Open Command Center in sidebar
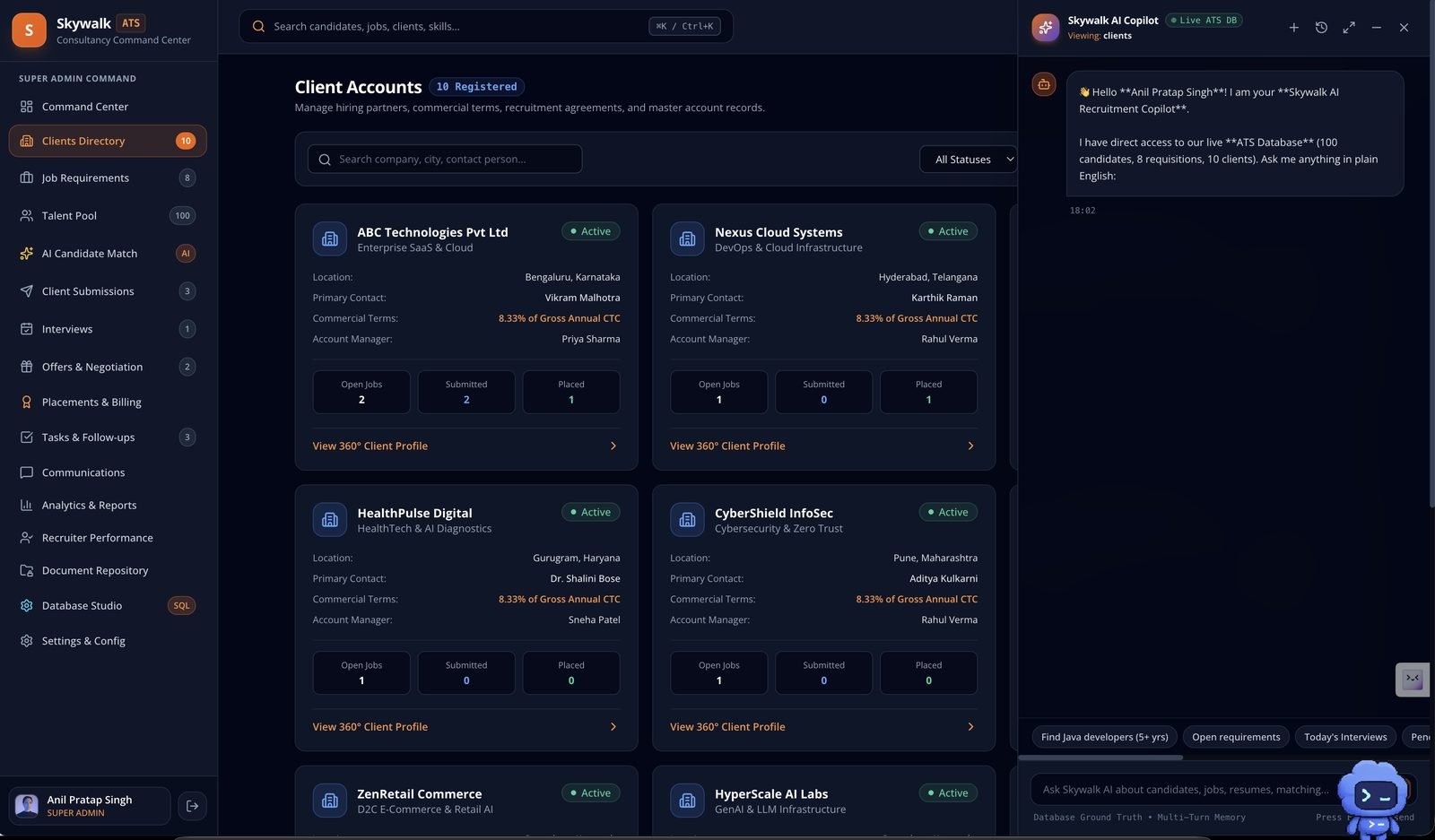1435x840 pixels. click(x=108, y=107)
